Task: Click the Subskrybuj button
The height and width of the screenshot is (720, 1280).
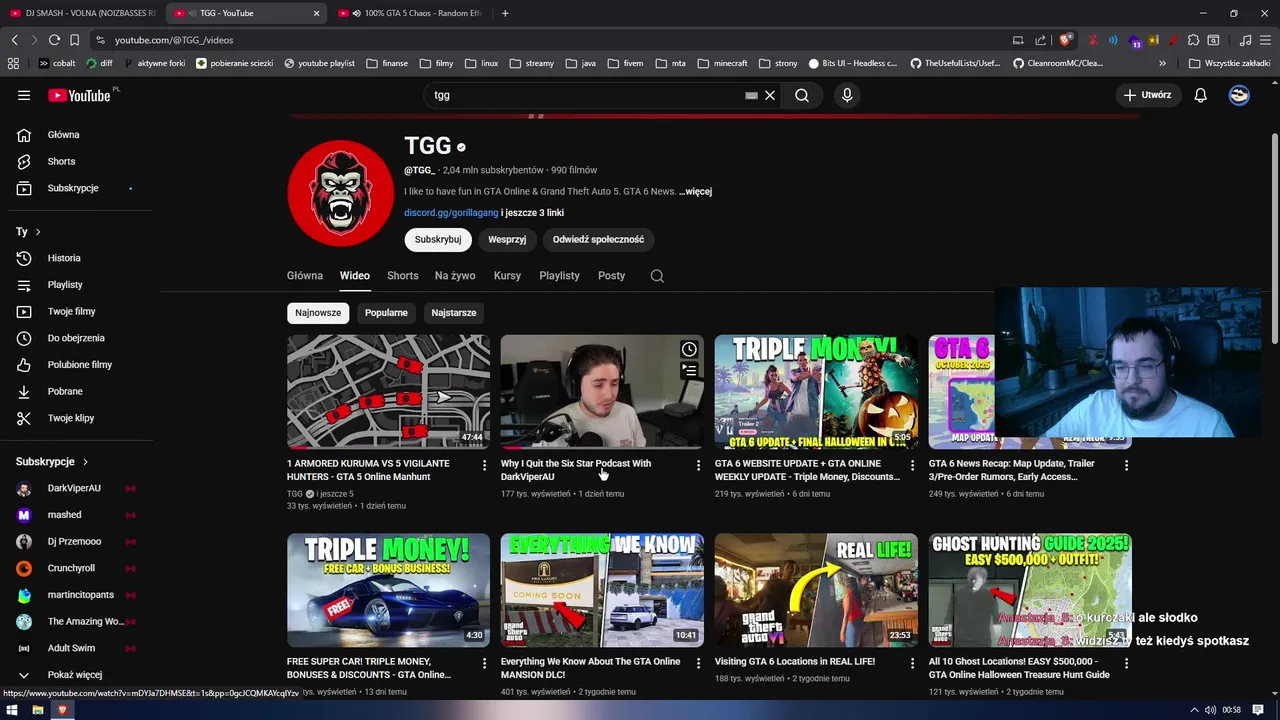Action: (x=438, y=240)
